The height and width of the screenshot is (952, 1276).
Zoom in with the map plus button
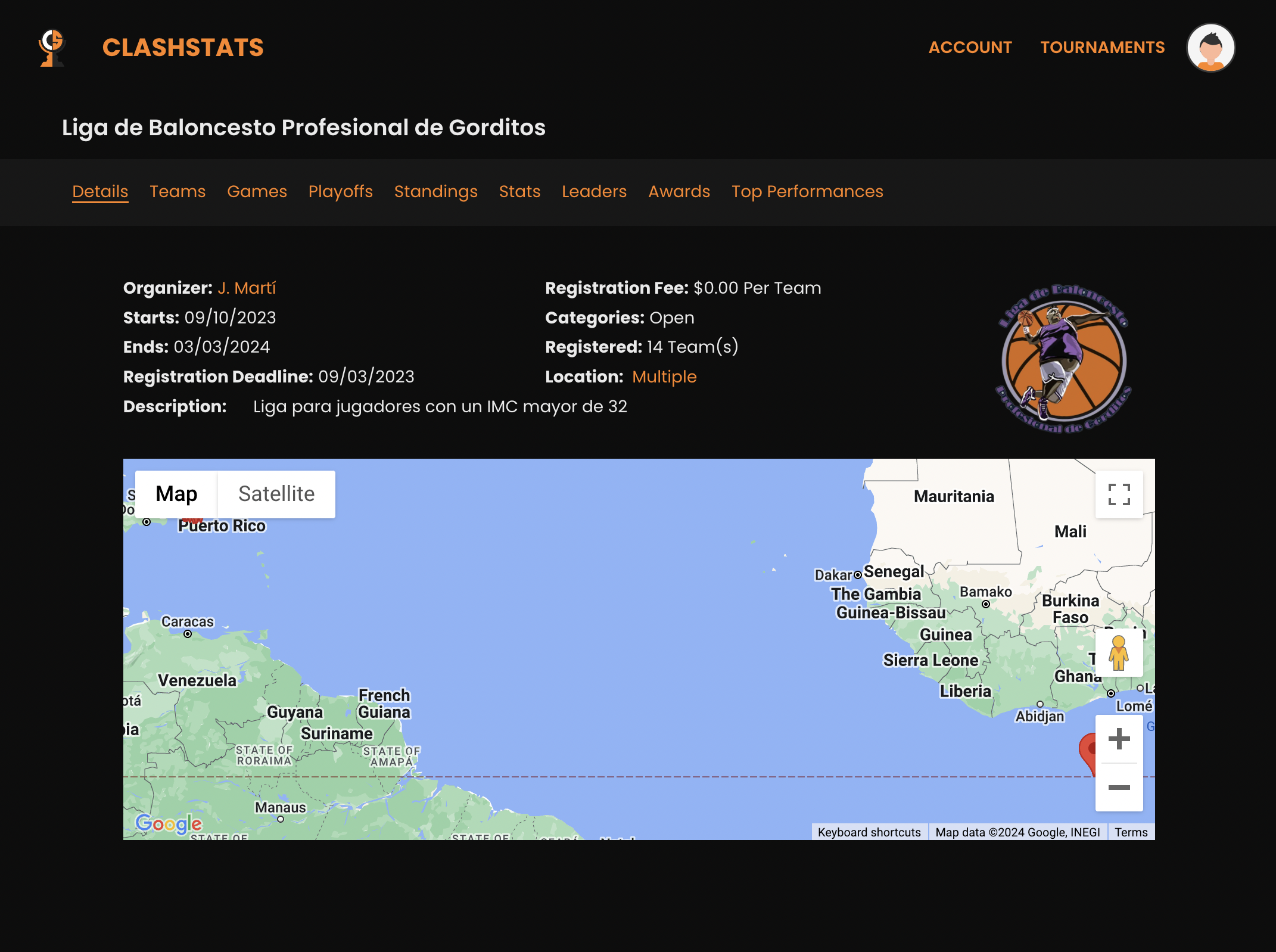coord(1119,739)
